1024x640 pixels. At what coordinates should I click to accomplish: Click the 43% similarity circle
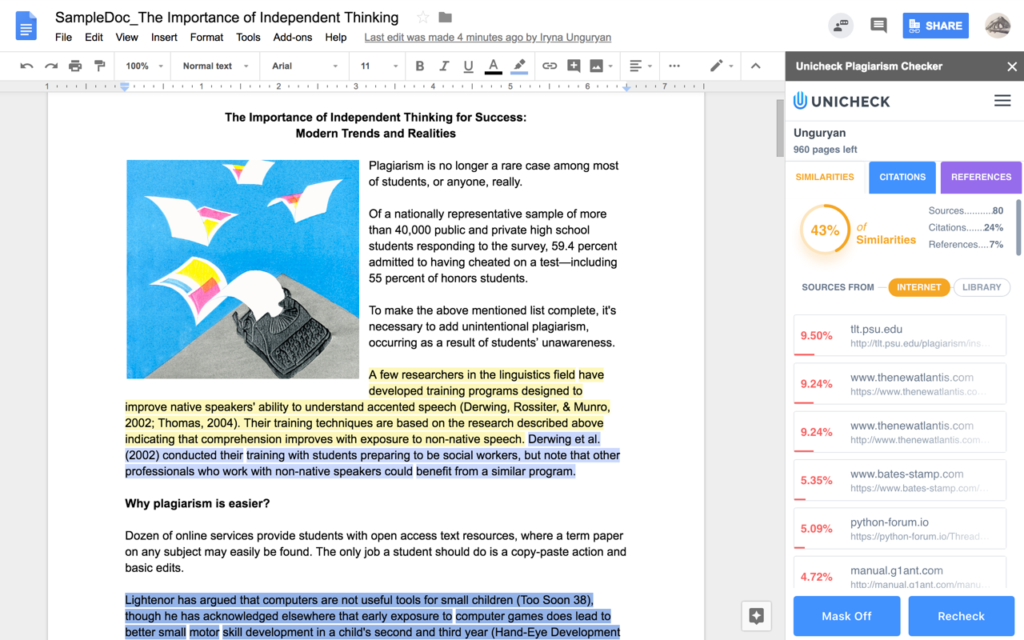point(824,230)
